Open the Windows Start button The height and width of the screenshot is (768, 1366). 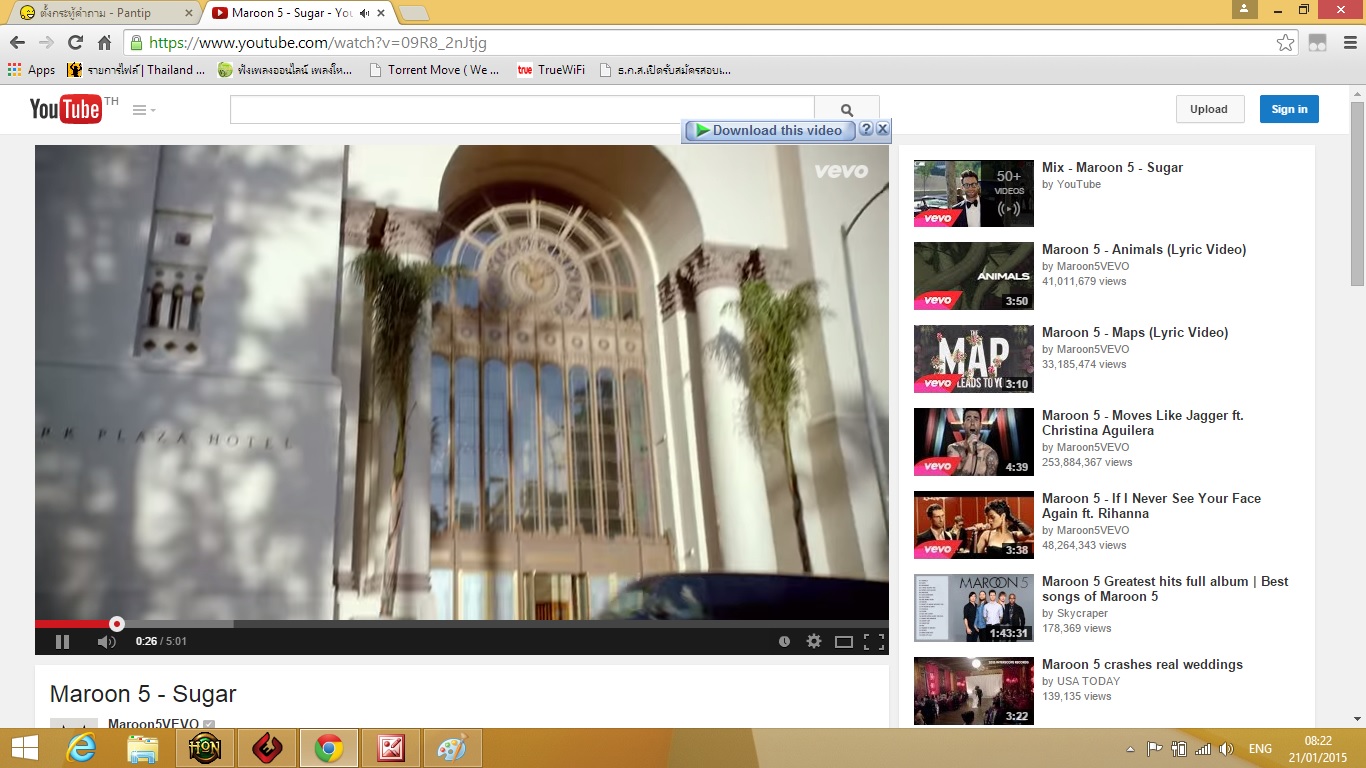point(24,748)
